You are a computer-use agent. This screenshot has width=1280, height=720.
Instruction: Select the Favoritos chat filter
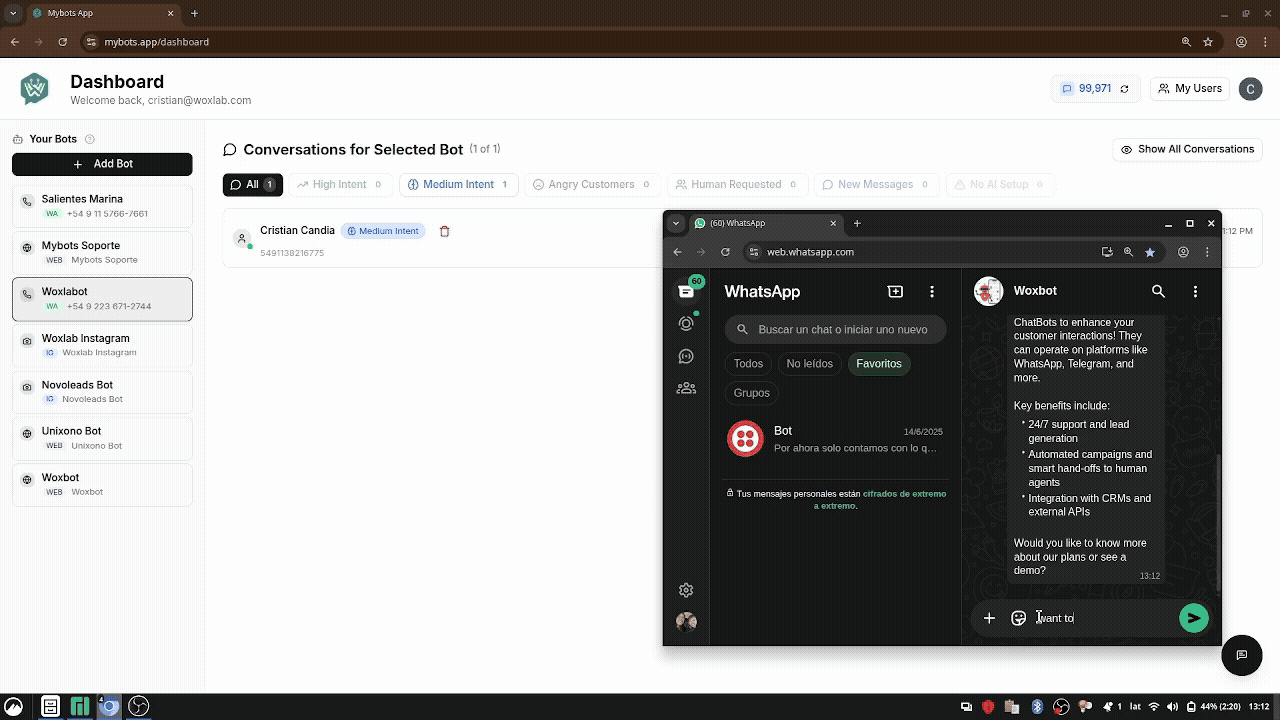879,364
